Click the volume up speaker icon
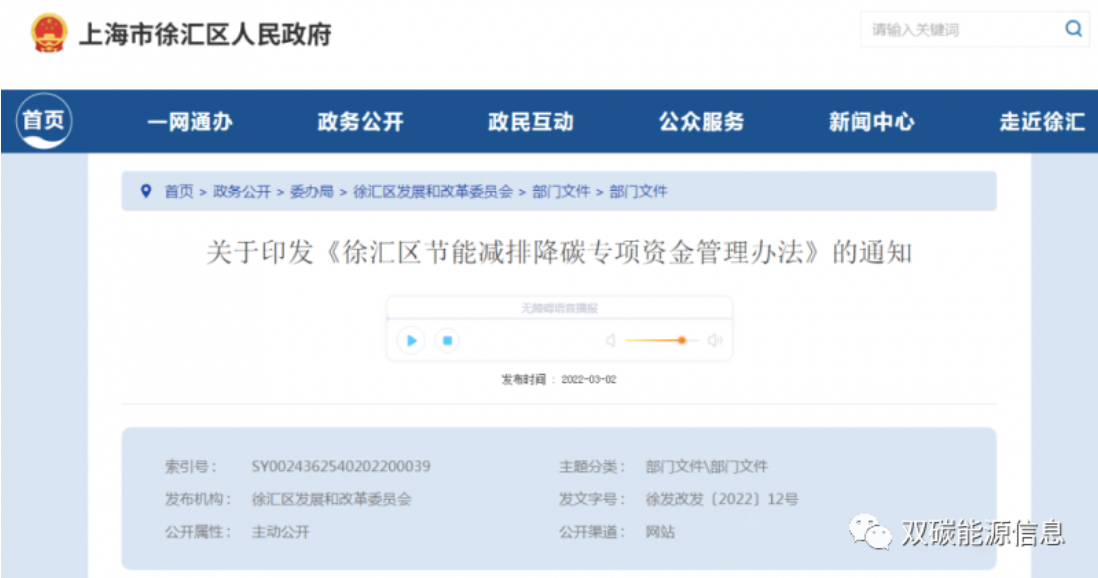The height and width of the screenshot is (578, 1098). [714, 341]
